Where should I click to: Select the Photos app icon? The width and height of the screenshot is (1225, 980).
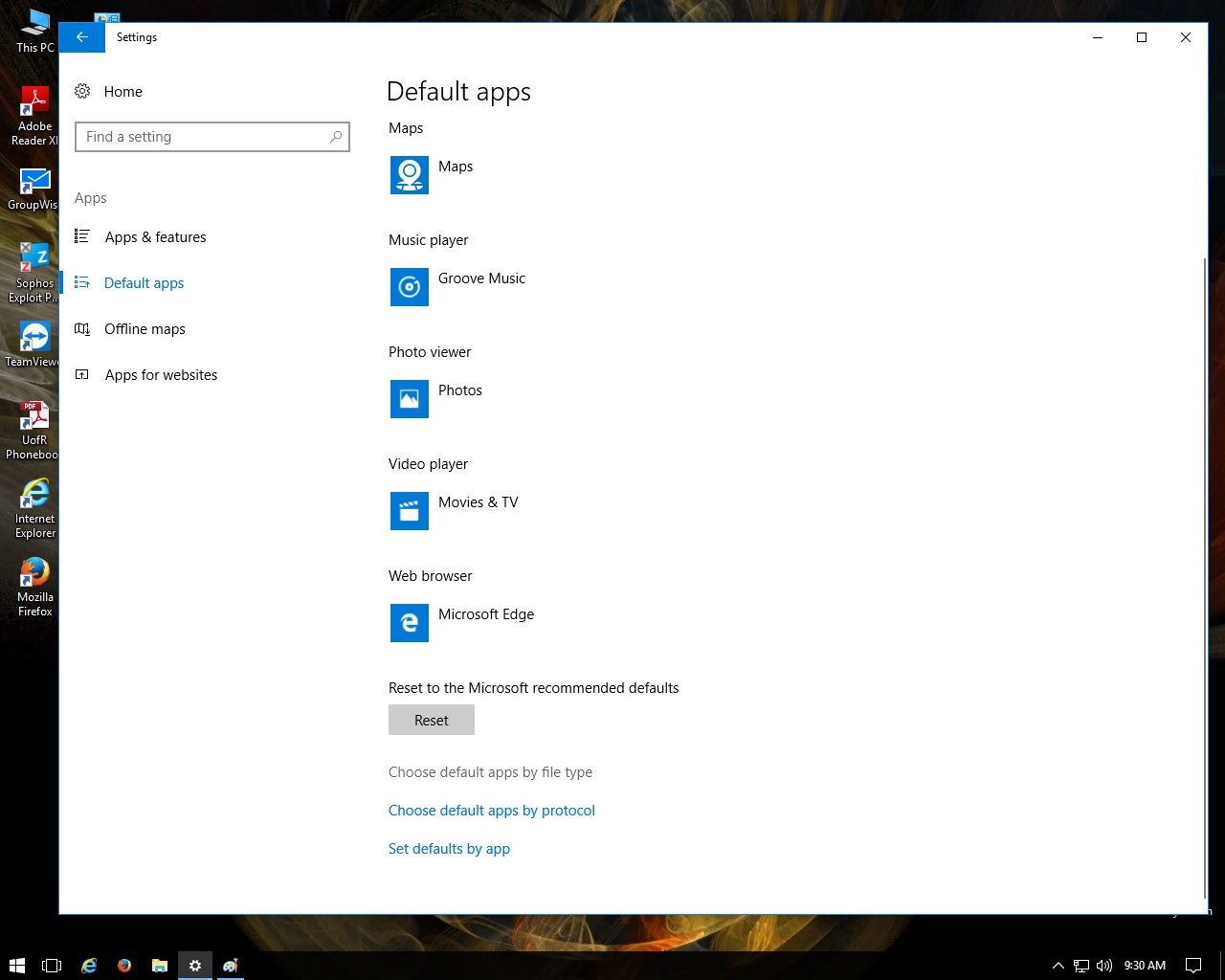click(x=409, y=399)
